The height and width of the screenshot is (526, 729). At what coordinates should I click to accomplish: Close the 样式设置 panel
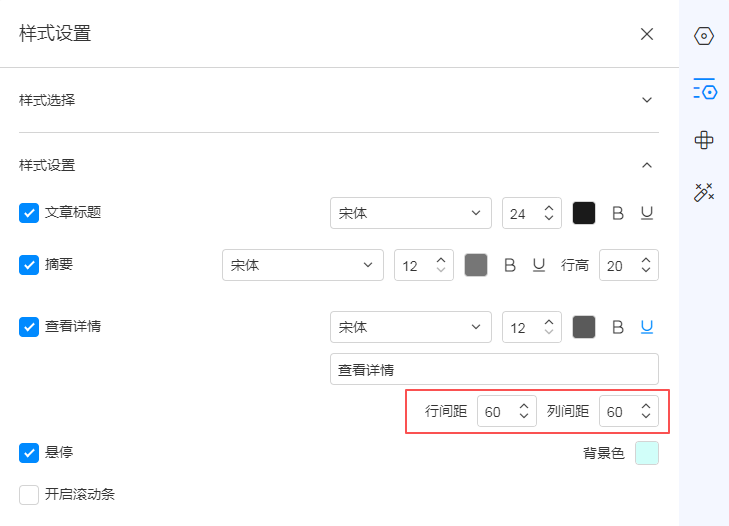click(x=647, y=34)
